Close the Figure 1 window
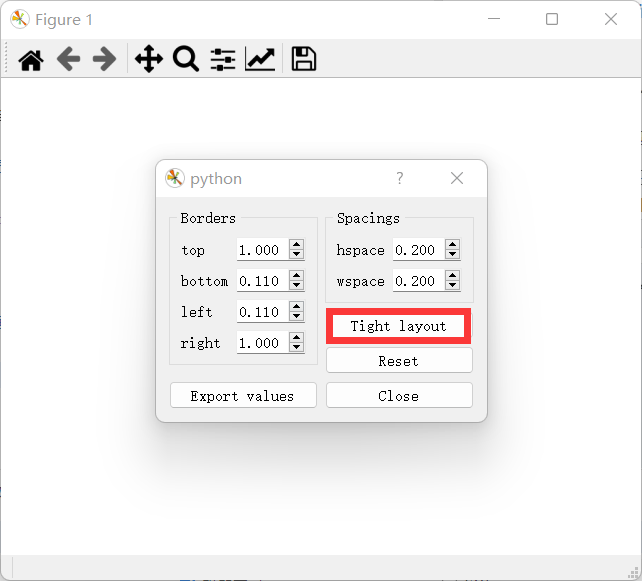The image size is (642, 581). [x=611, y=19]
